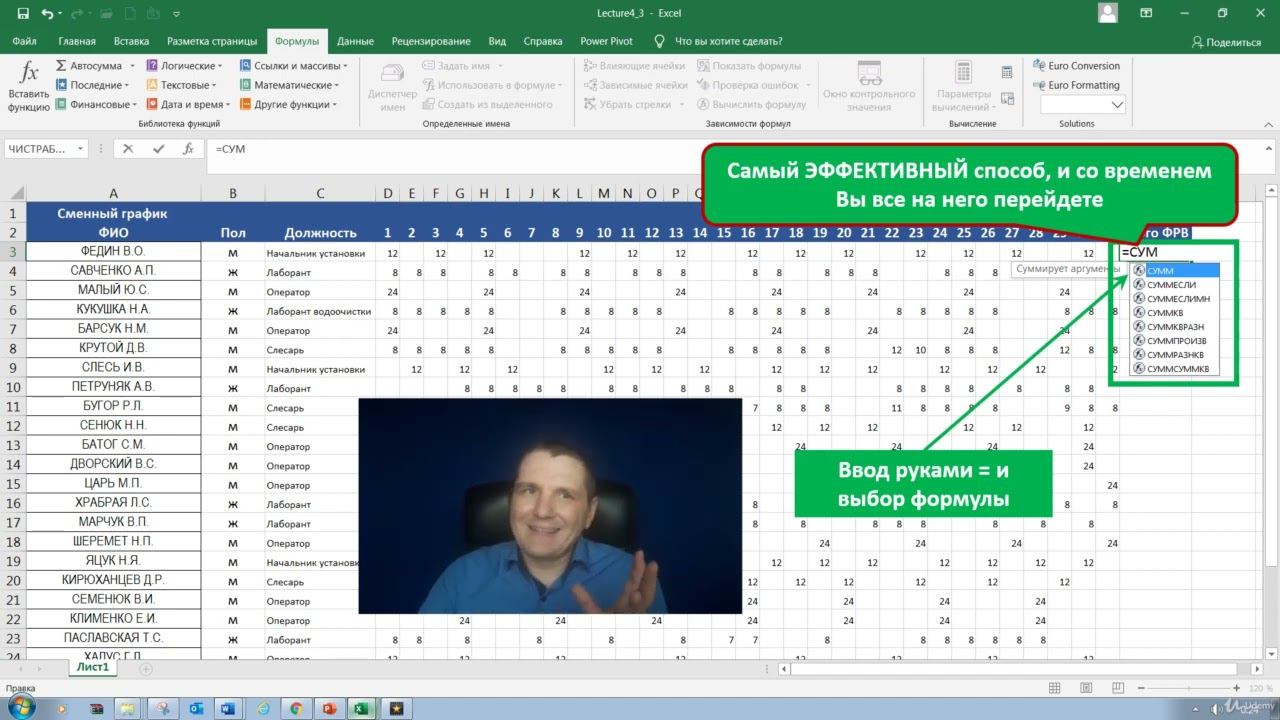Screen dimensions: 1280x720
Task: Open the Окно контрольного значения watch window
Action: 869,87
